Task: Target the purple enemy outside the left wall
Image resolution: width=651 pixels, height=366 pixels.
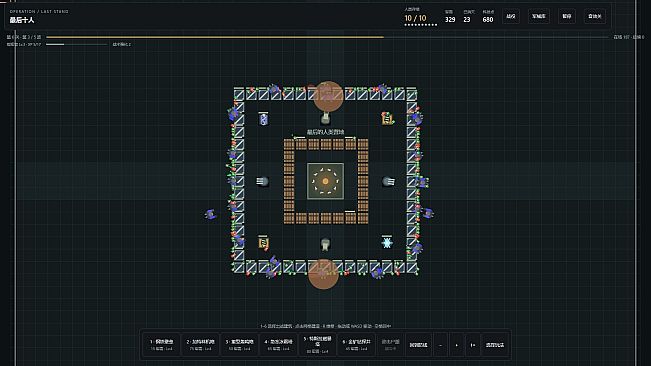Action: [210, 215]
